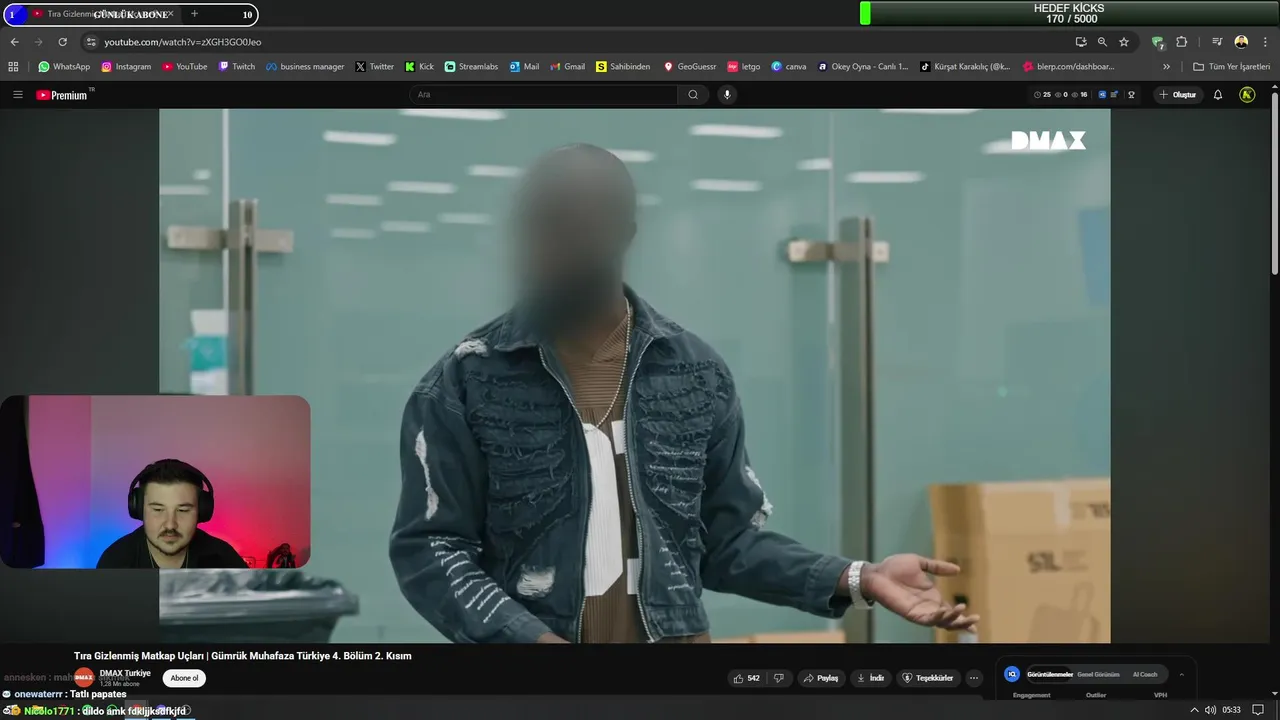Download the video with İndir

tap(871, 678)
